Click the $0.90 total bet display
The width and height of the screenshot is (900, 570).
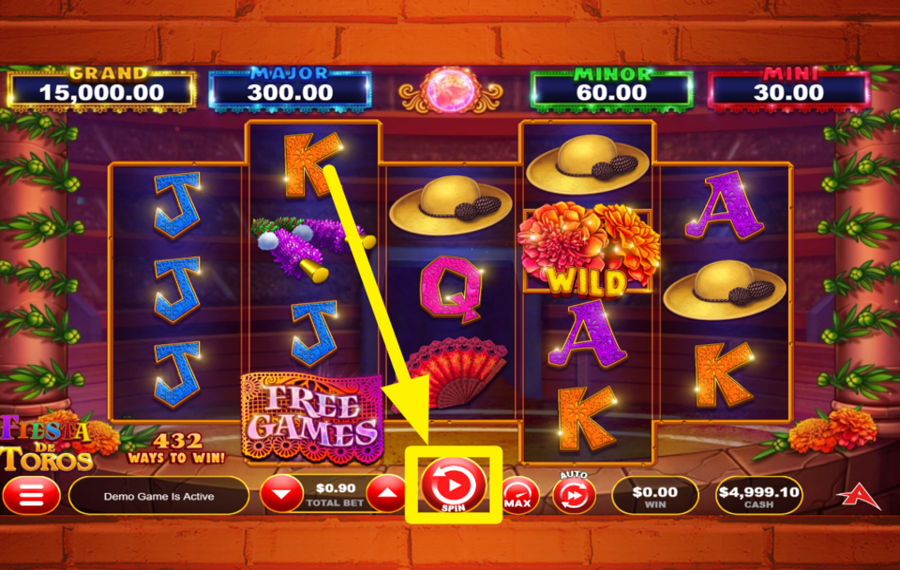335,494
